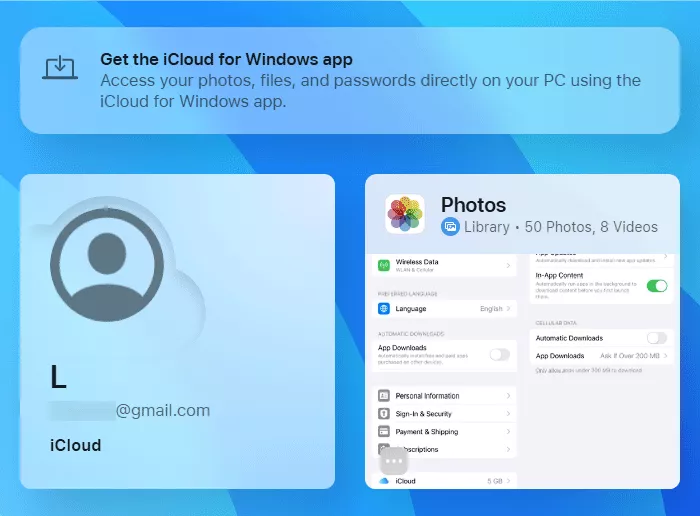Click the iCloud cloud icon in settings list
This screenshot has width=700, height=516.
[x=383, y=481]
